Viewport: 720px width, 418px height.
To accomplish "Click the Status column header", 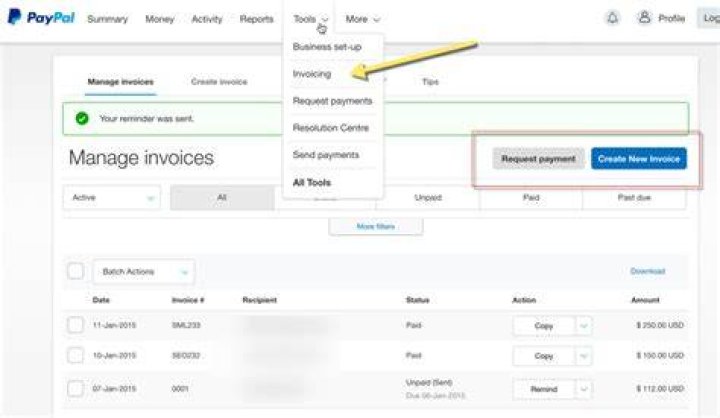I will click(417, 300).
